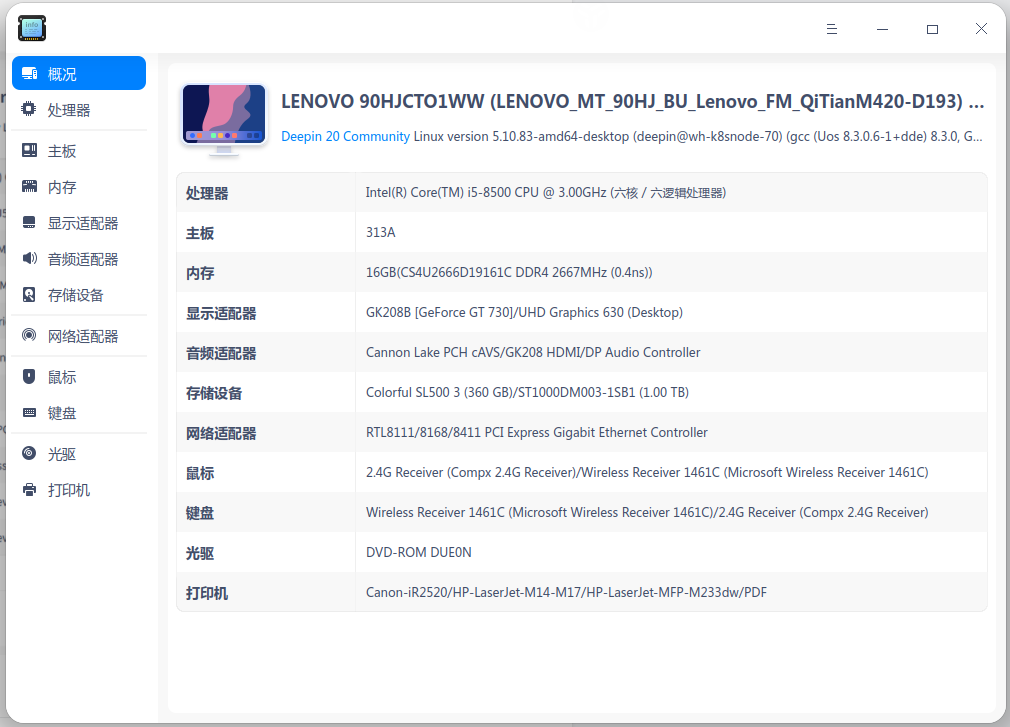This screenshot has width=1010, height=727.
Task: Click the 打印机 row label in table
Action: [x=207, y=593]
